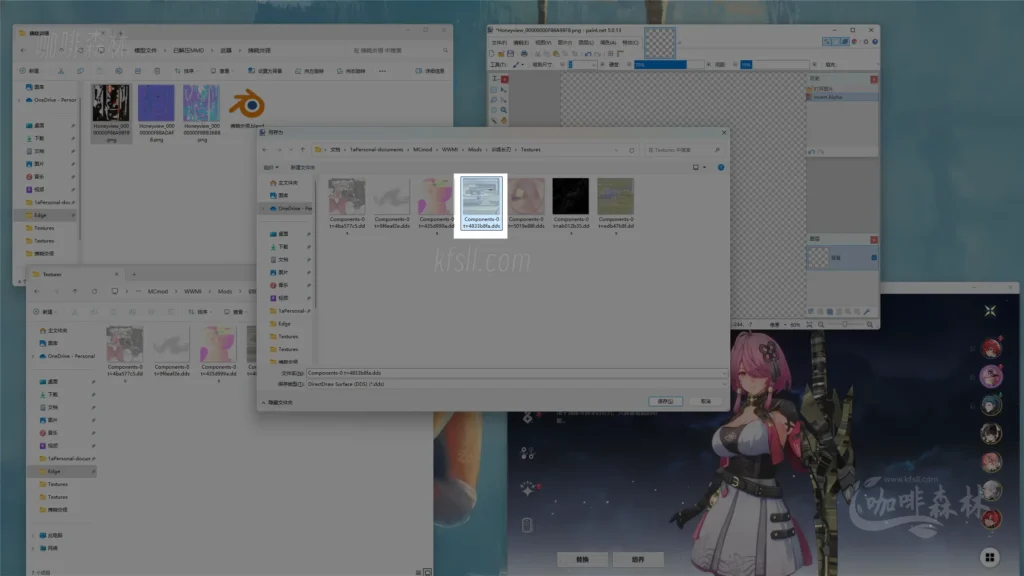This screenshot has width=1024, height=576.
Task: Select the Invert Alpha entry in the History panel
Action: tap(827, 97)
